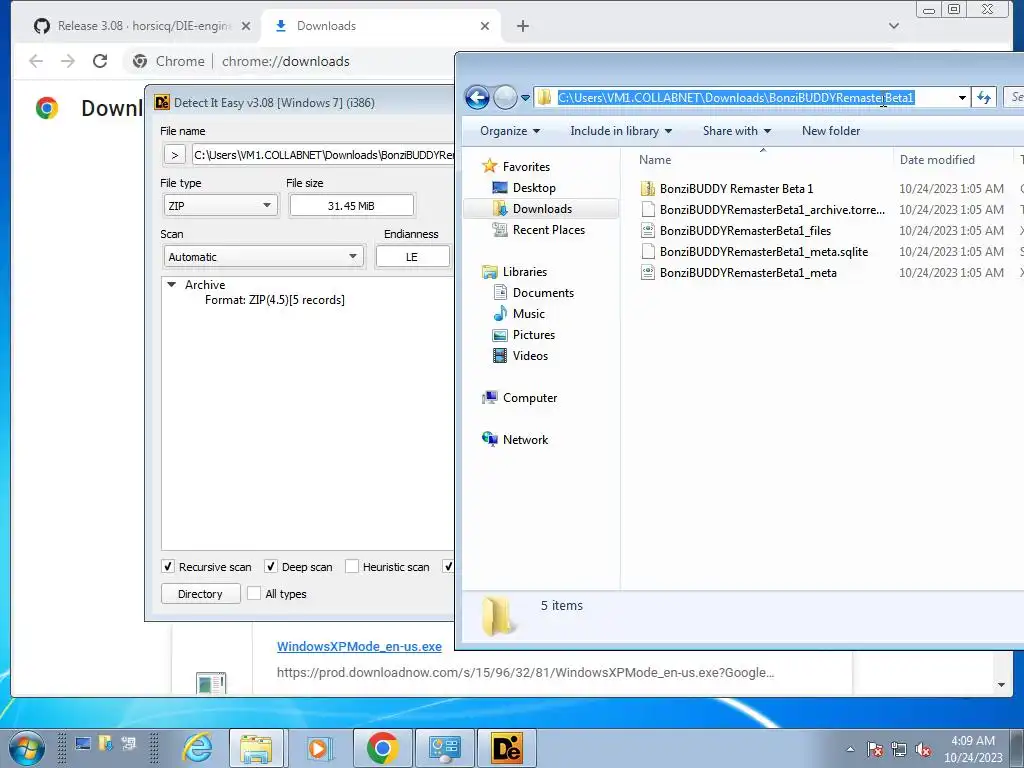Open a new Chrome tab
Viewport: 1024px width, 768px height.
click(523, 26)
